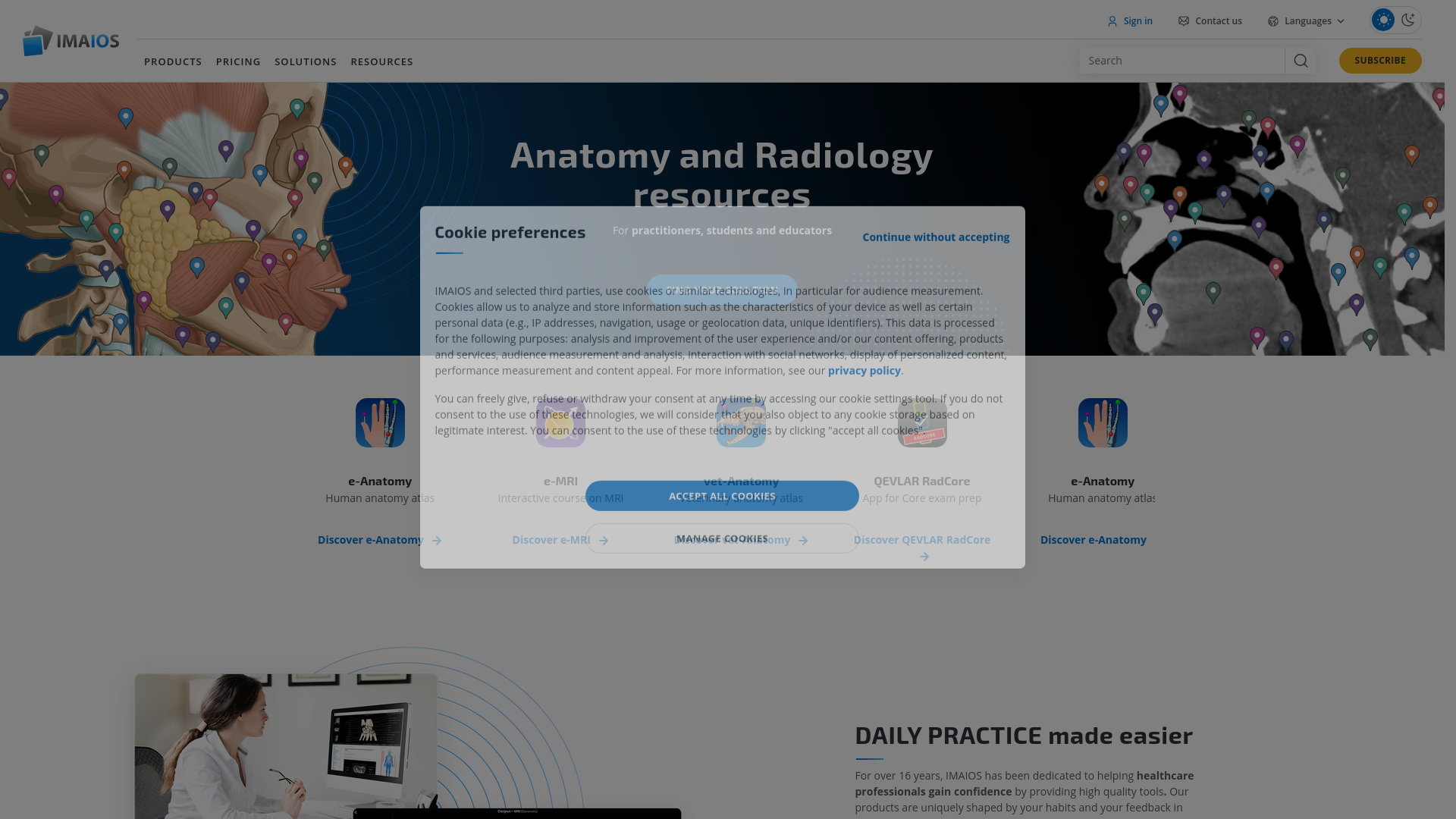Click 'QEVLAR RadCore' card title
The image size is (1456, 819).
(x=921, y=481)
